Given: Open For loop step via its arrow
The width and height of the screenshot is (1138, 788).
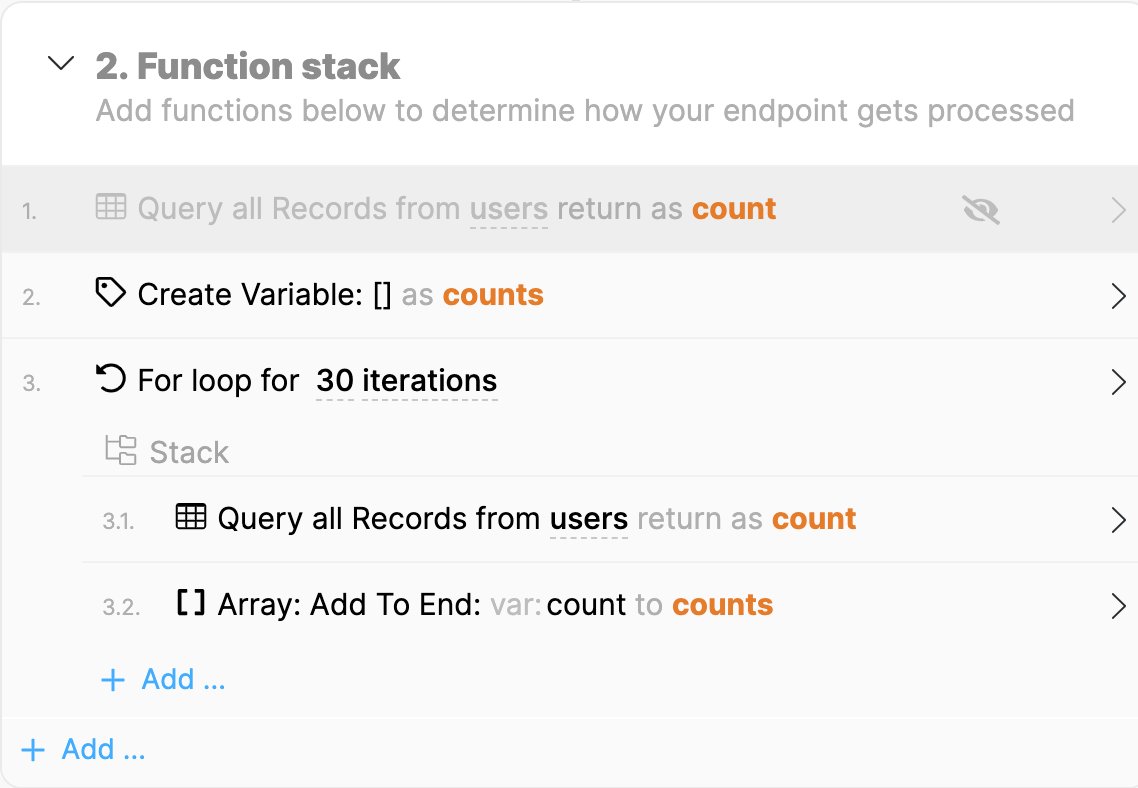Looking at the screenshot, I should [1118, 382].
